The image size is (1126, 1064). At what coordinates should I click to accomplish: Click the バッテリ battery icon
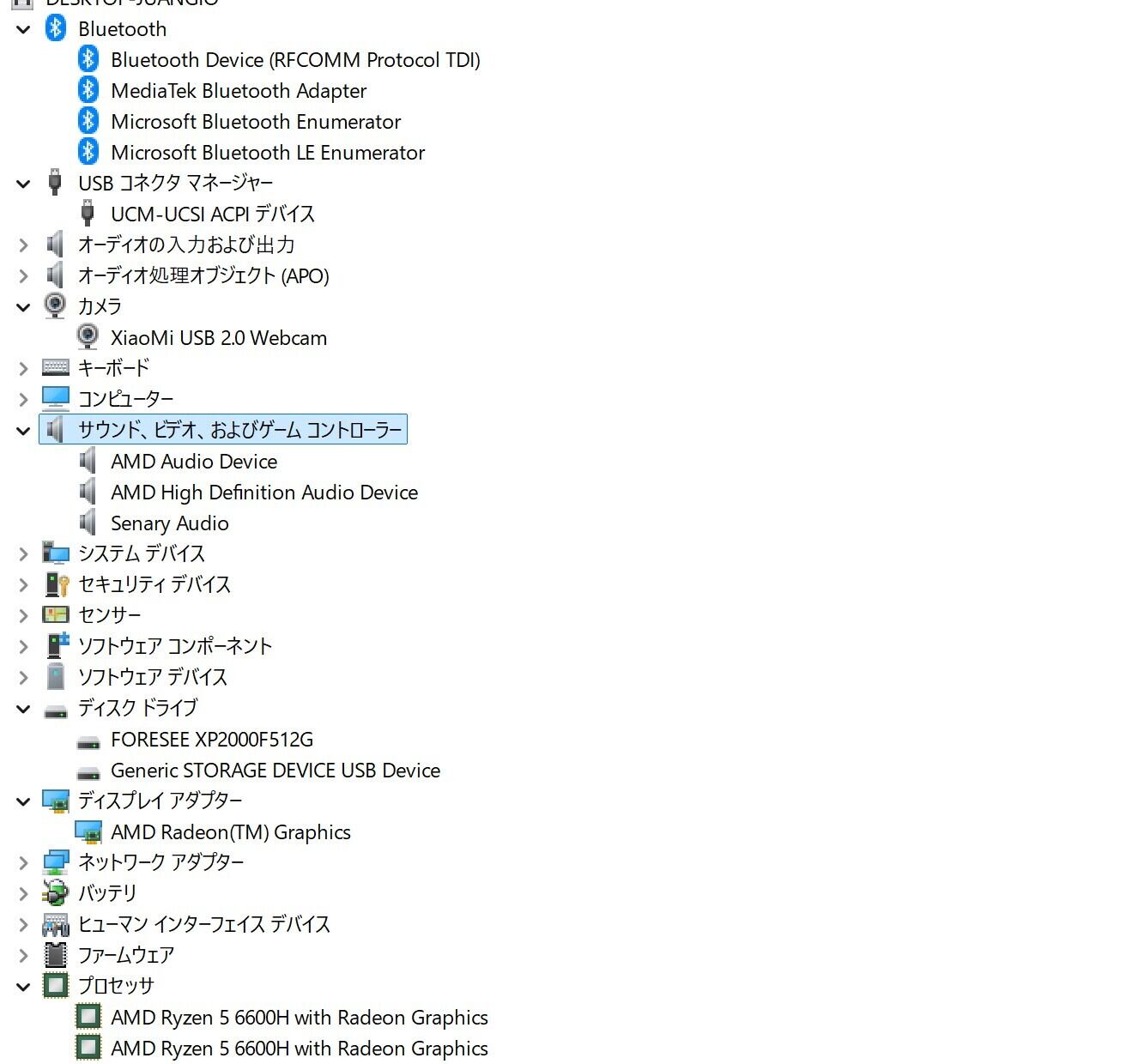[x=56, y=893]
